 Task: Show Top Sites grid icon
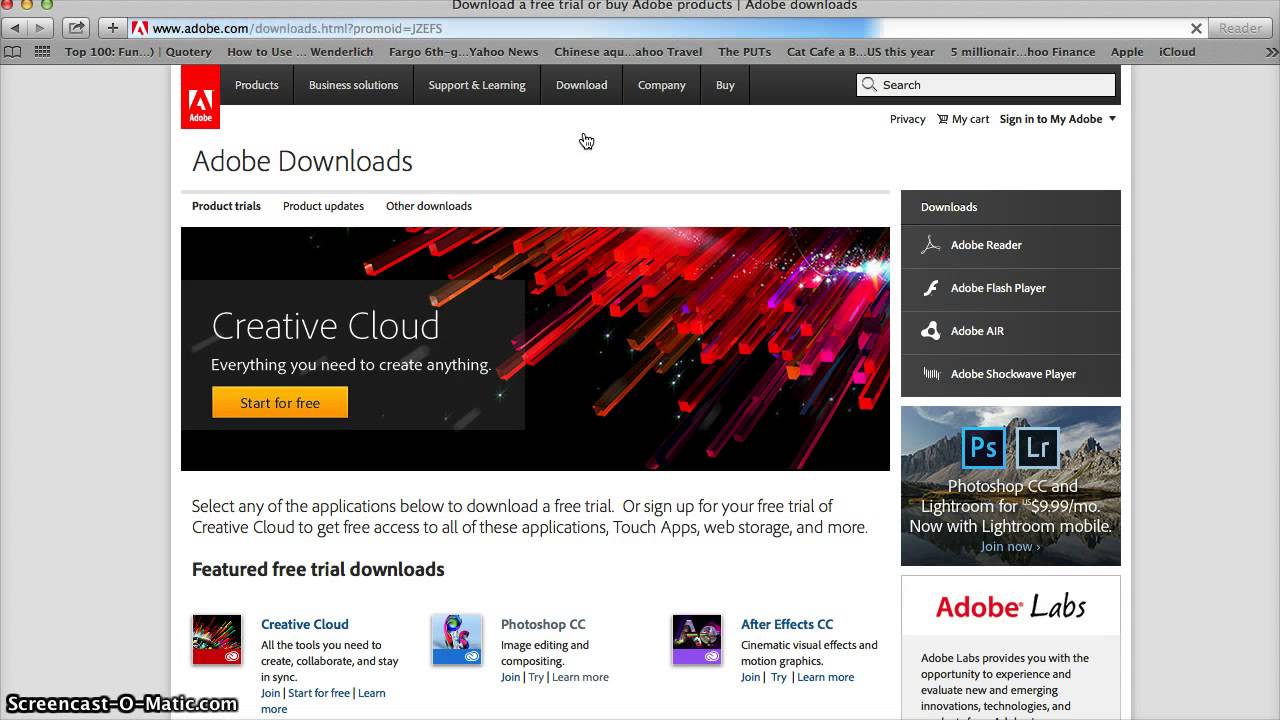(42, 52)
